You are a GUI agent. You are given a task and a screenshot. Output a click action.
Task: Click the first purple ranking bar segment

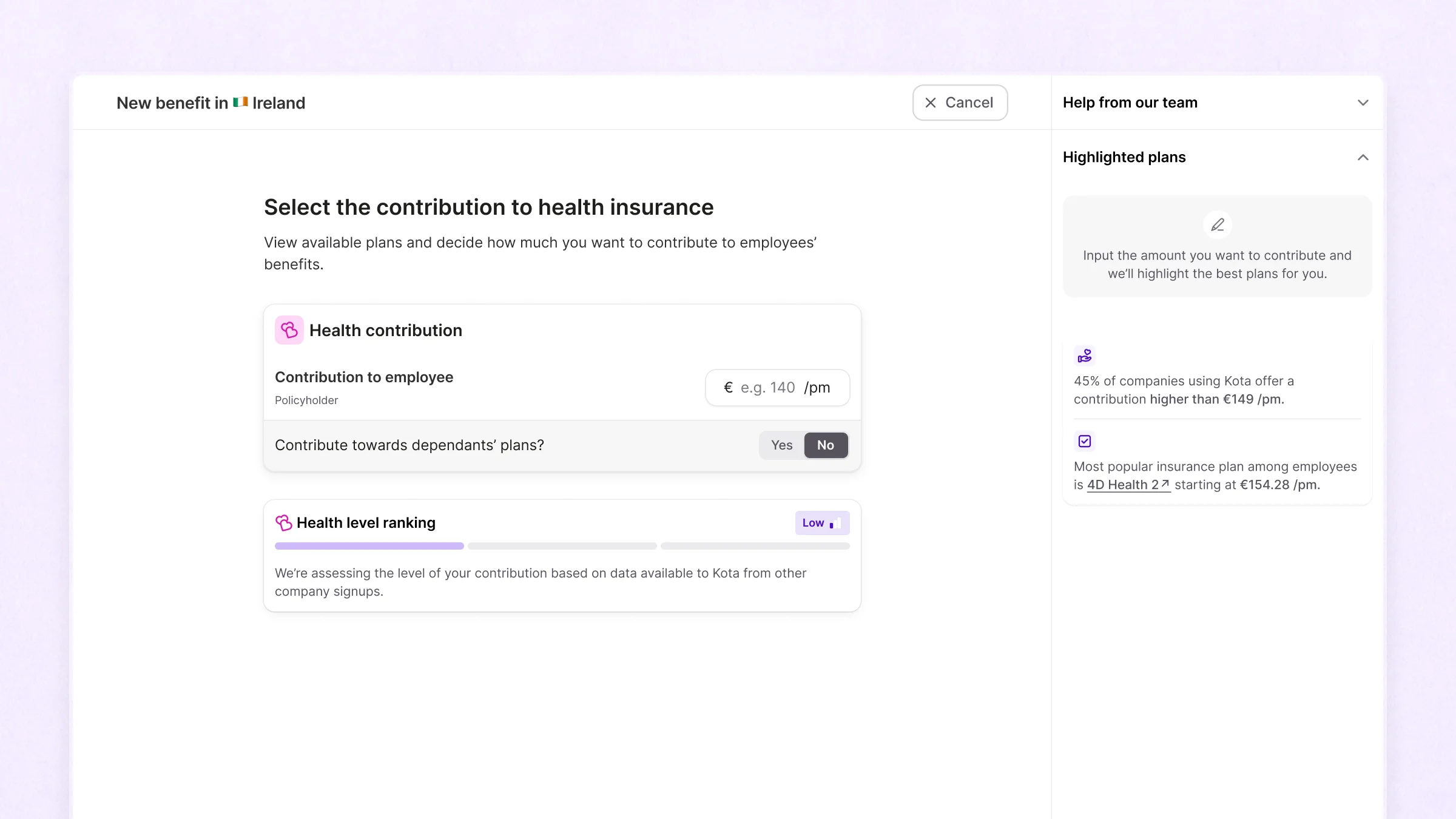[x=369, y=546]
